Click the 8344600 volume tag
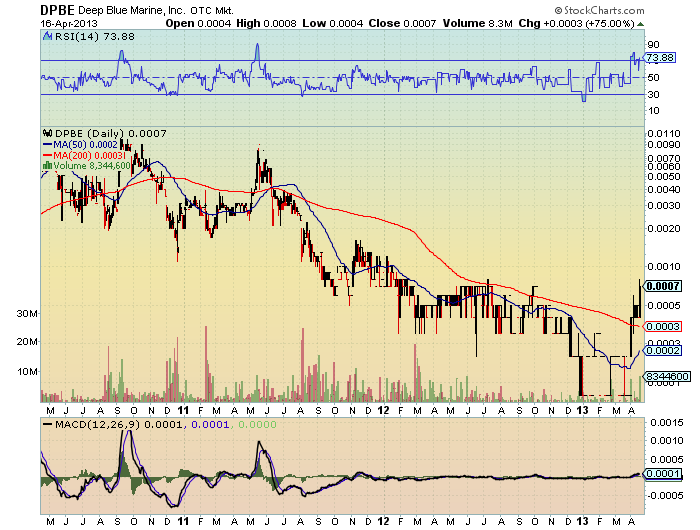700x530 pixels. pos(667,376)
